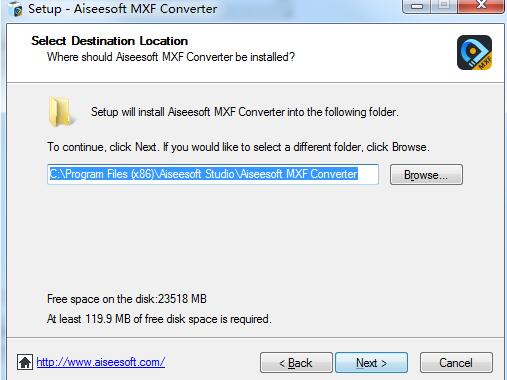Viewport: 507px width, 380px height.
Task: Click the 'Setup will install' description line
Action: [x=245, y=112]
